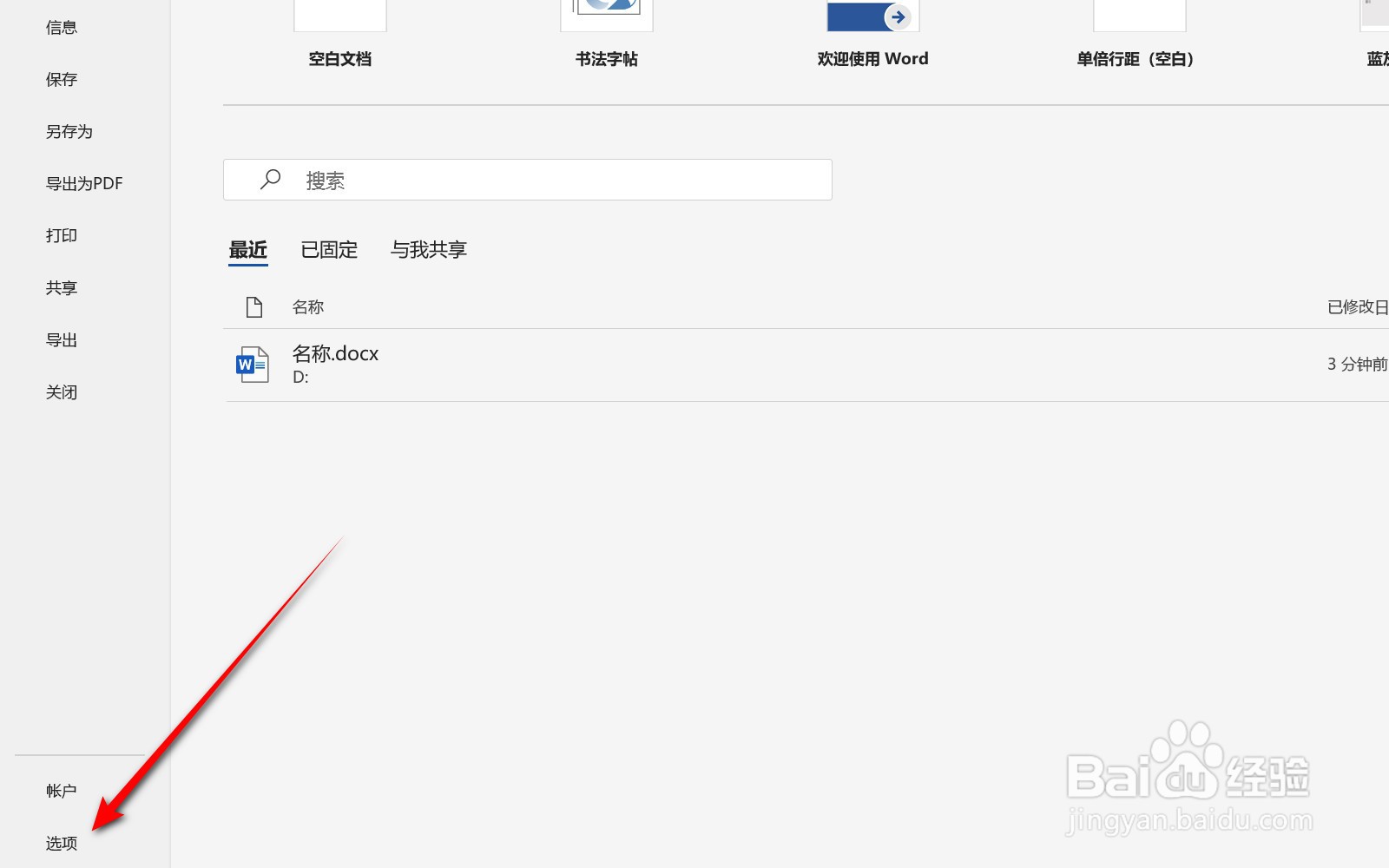Viewport: 1389px width, 868px height.
Task: Open the recent file 名称.docx
Action: tap(336, 353)
